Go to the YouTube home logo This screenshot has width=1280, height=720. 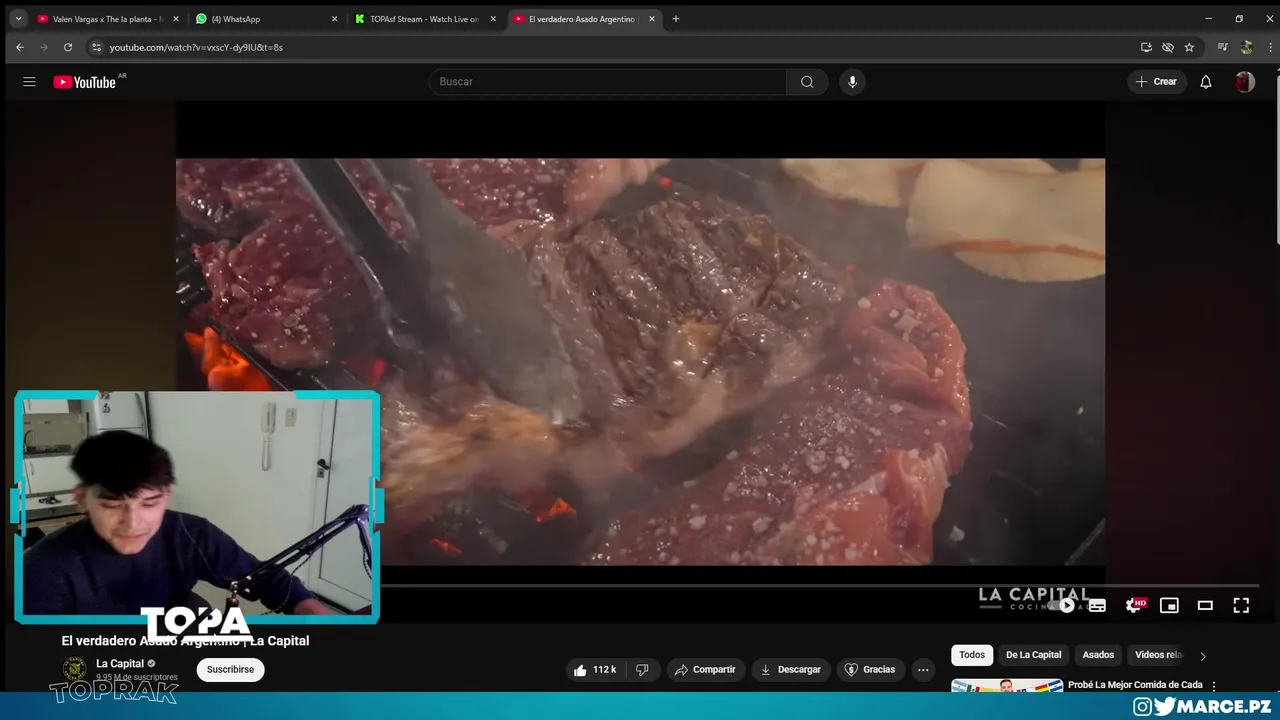[85, 82]
